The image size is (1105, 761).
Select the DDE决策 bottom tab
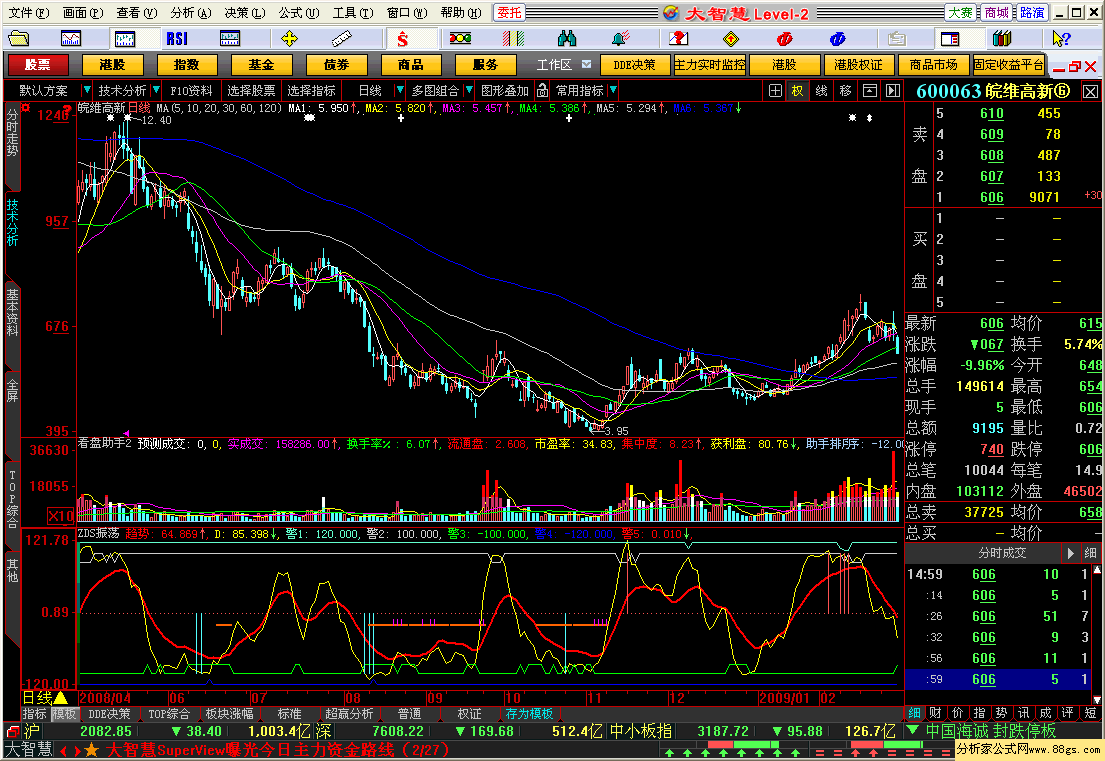pos(109,714)
